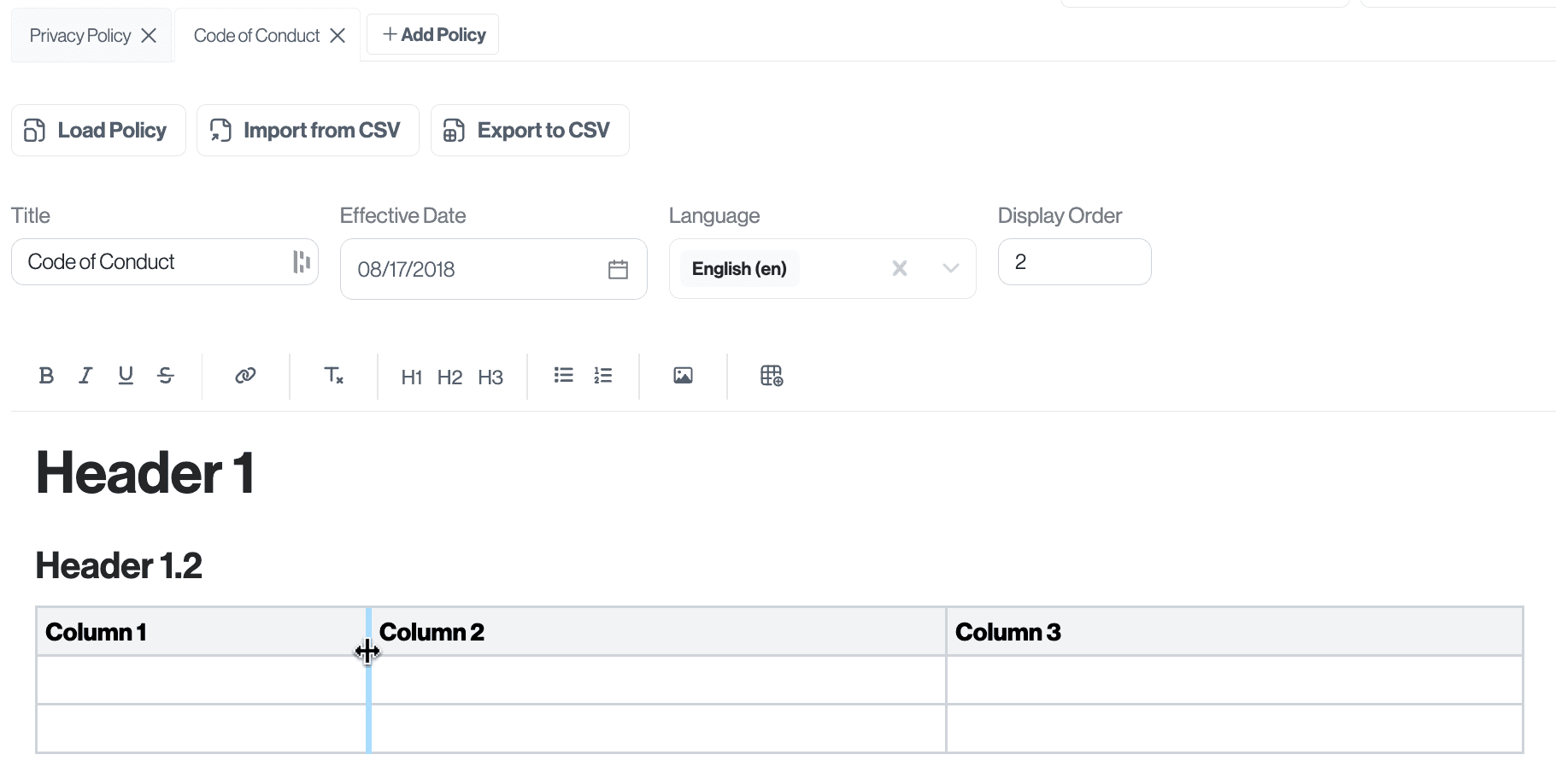Add a new policy

click(432, 34)
